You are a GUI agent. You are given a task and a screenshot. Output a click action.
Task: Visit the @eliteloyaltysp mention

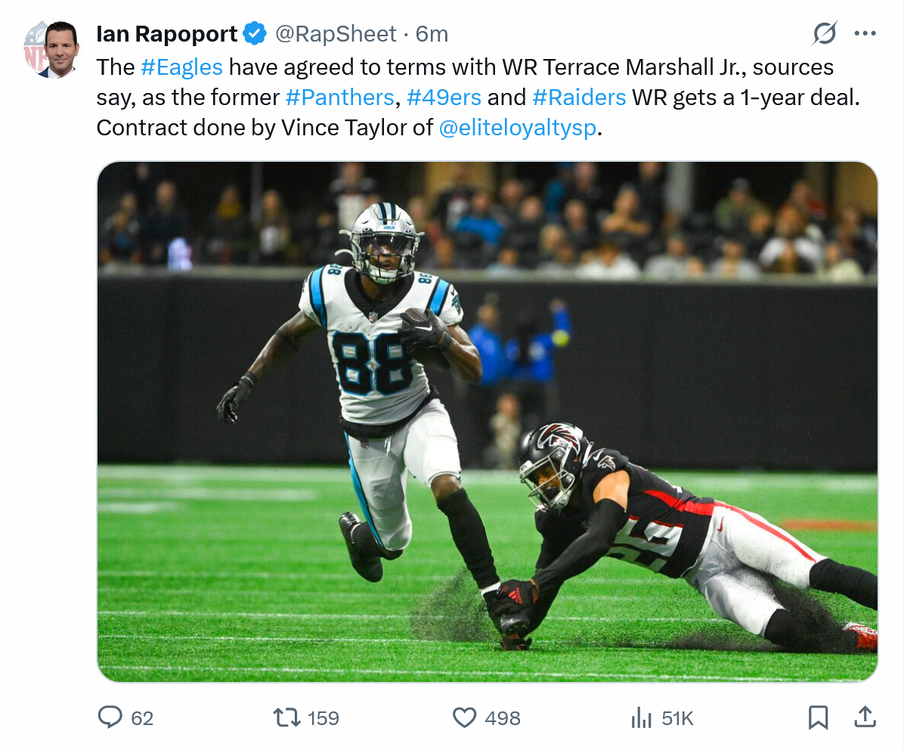point(517,128)
